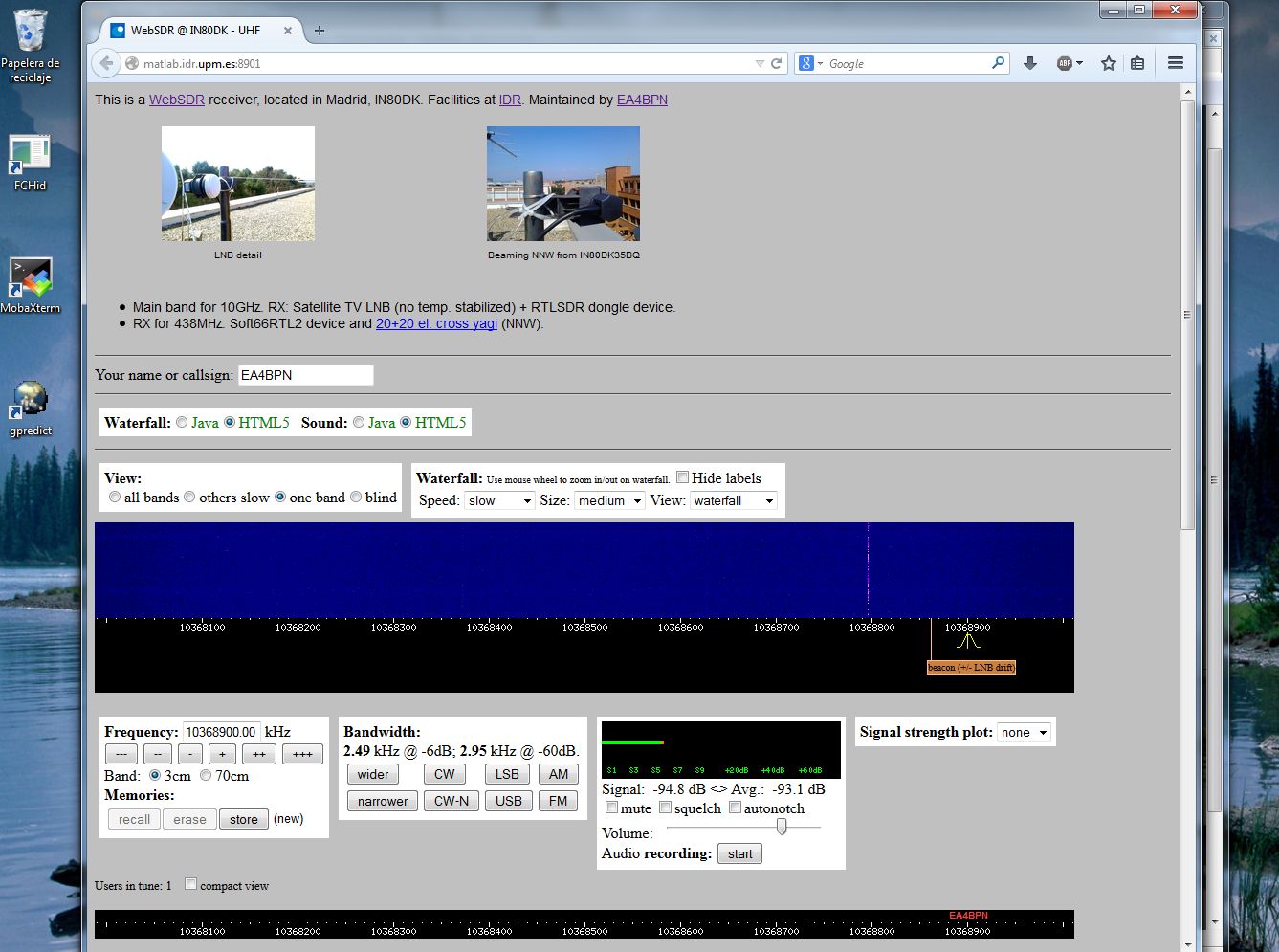Open the bookmarks list icon
Viewport: 1279px width, 952px height.
coord(1137,63)
